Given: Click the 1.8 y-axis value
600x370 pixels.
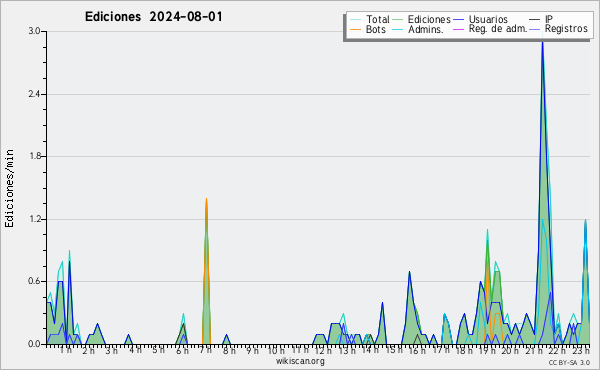Looking at the screenshot, I should [34, 156].
